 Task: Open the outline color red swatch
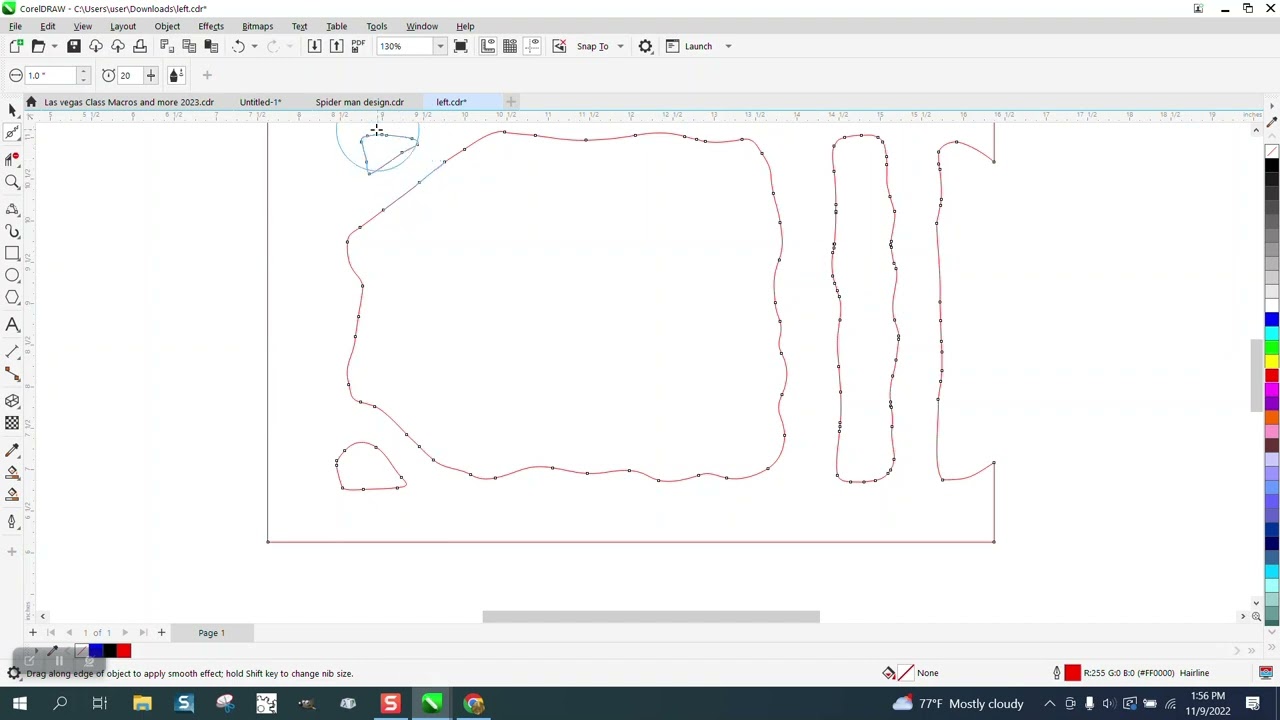coord(1072,673)
